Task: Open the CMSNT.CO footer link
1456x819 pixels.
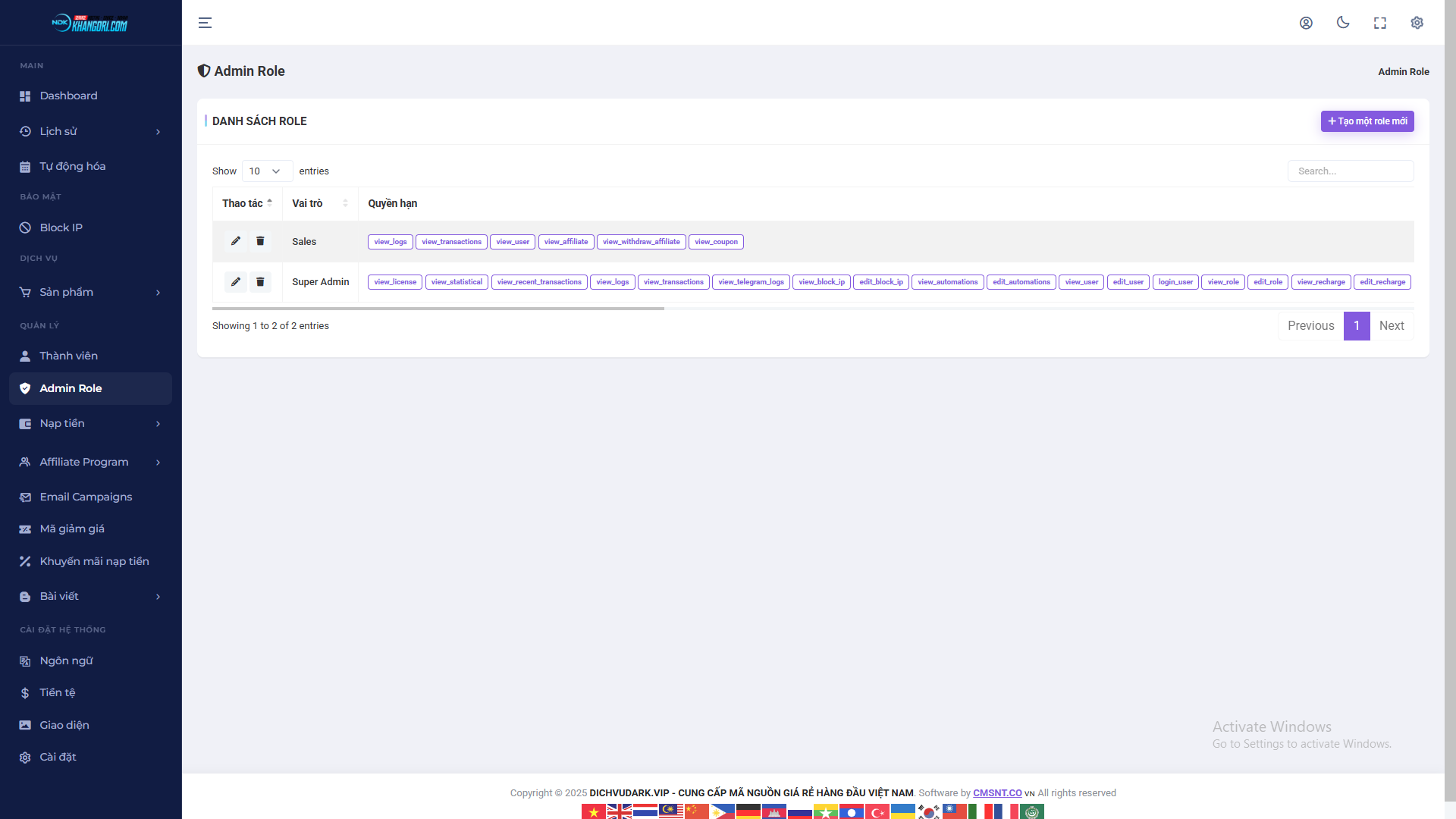Action: pyautogui.click(x=998, y=792)
